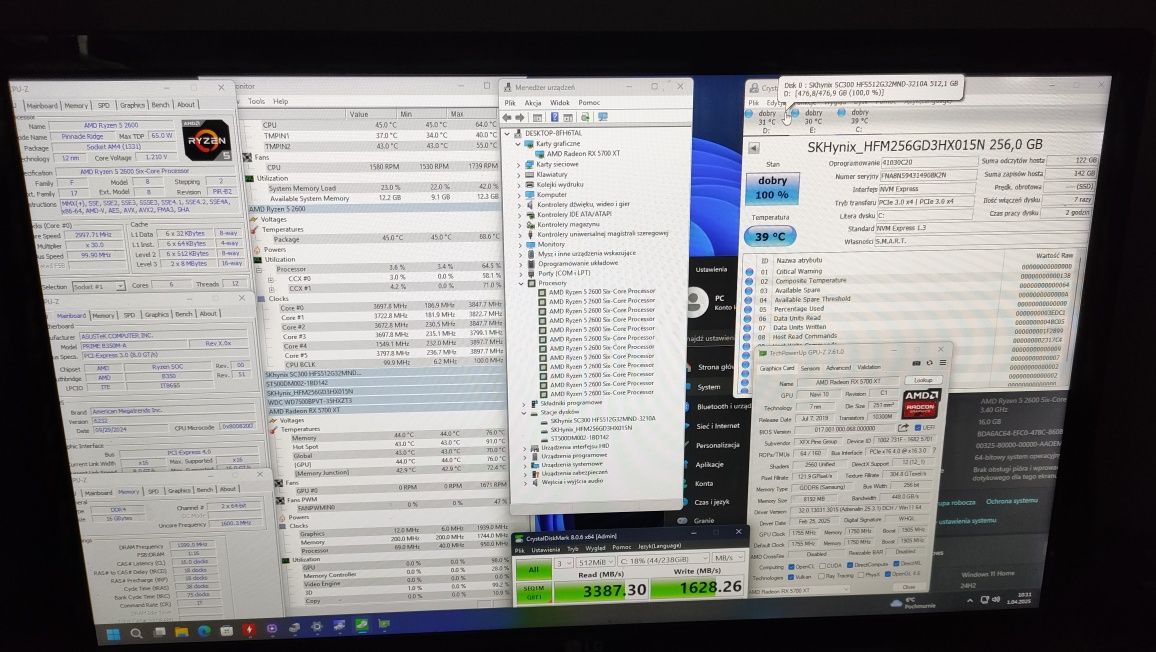Toggle the CUDA checkbox in GPU-Z
The width and height of the screenshot is (1156, 652).
pos(821,565)
